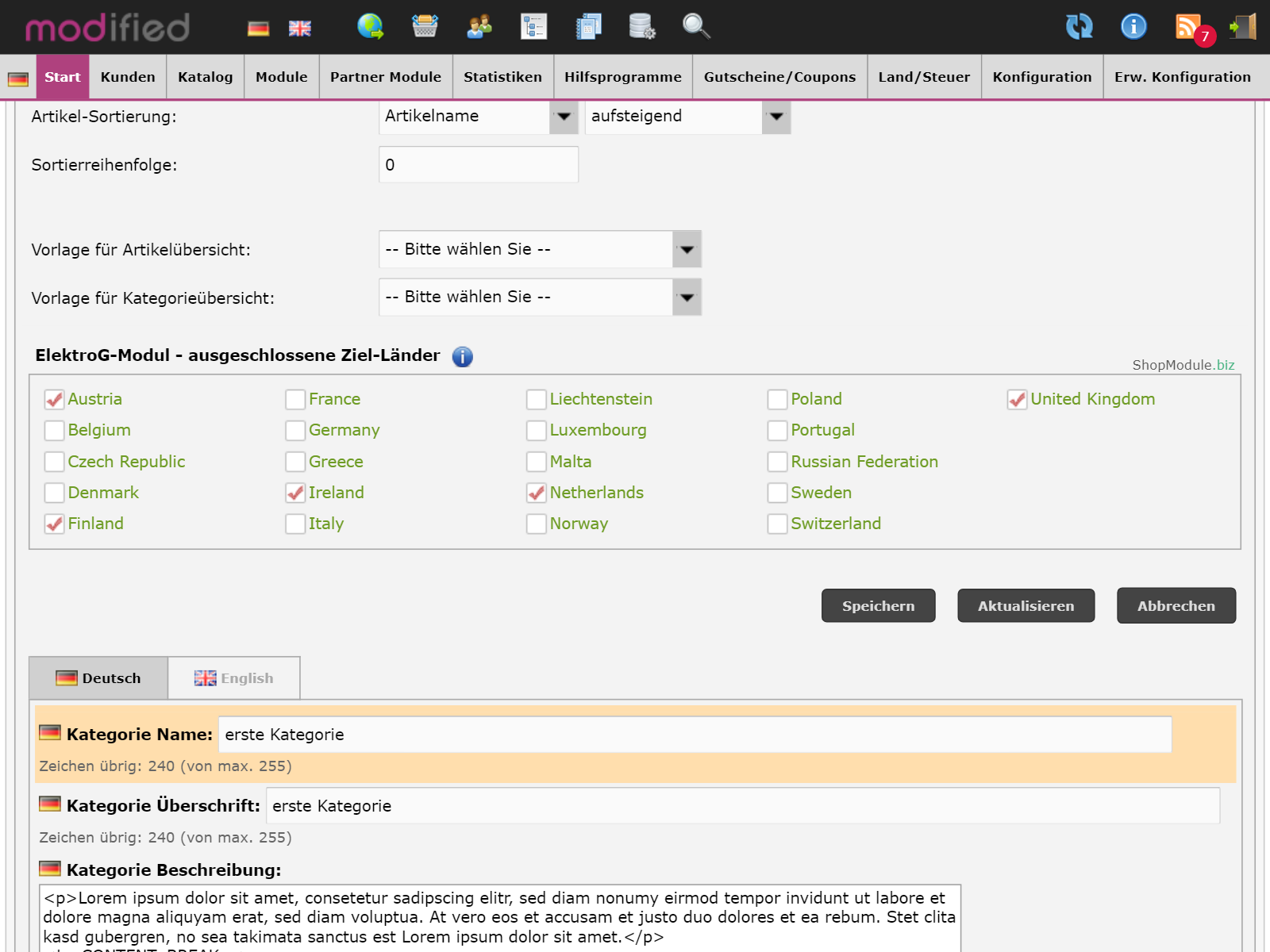Click the database settings icon
The height and width of the screenshot is (952, 1270).
[x=641, y=27]
